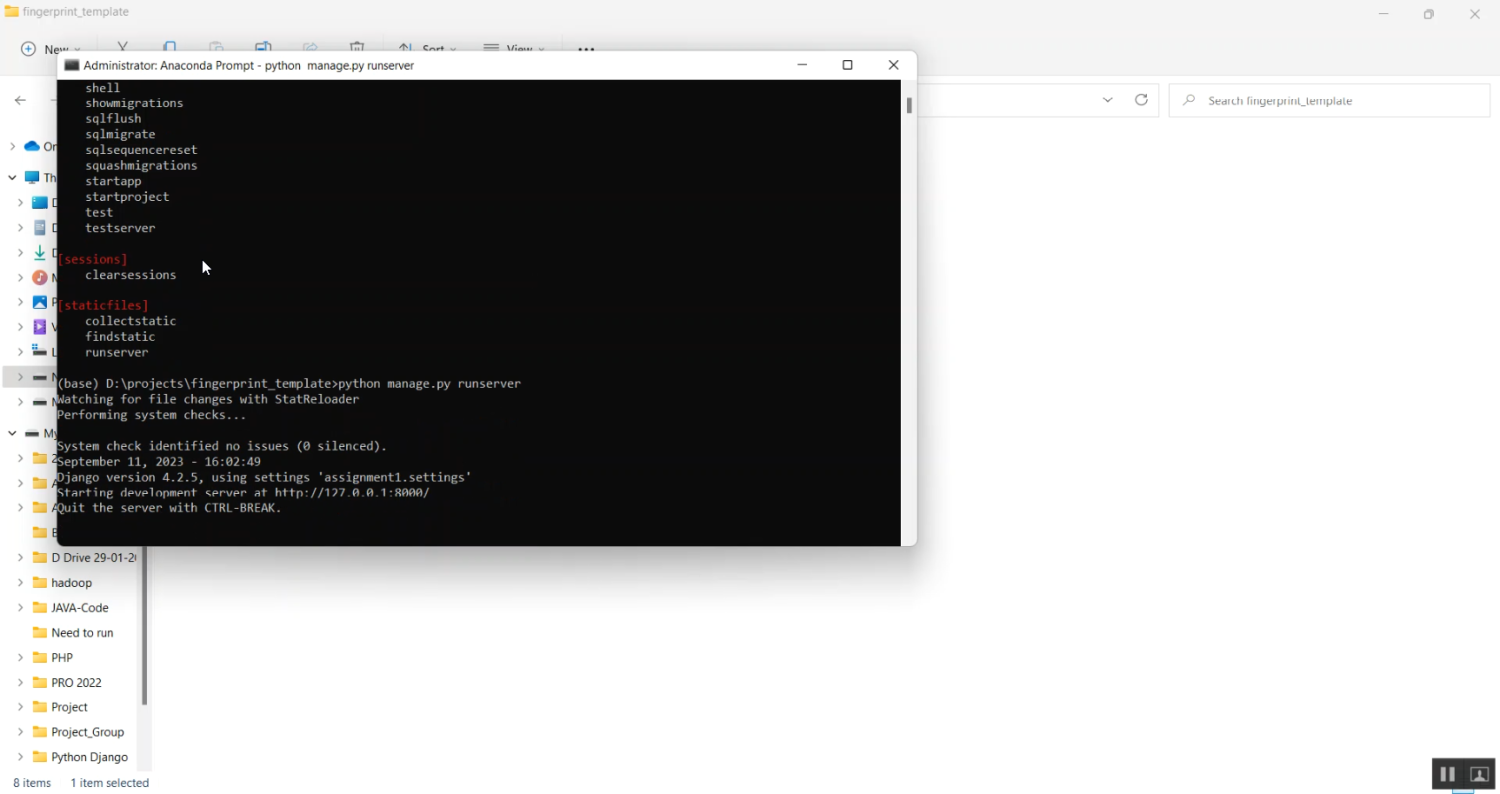Viewport: 1500px width, 794px height.
Task: Expand the Python Django folder chevron
Action: [x=20, y=757]
